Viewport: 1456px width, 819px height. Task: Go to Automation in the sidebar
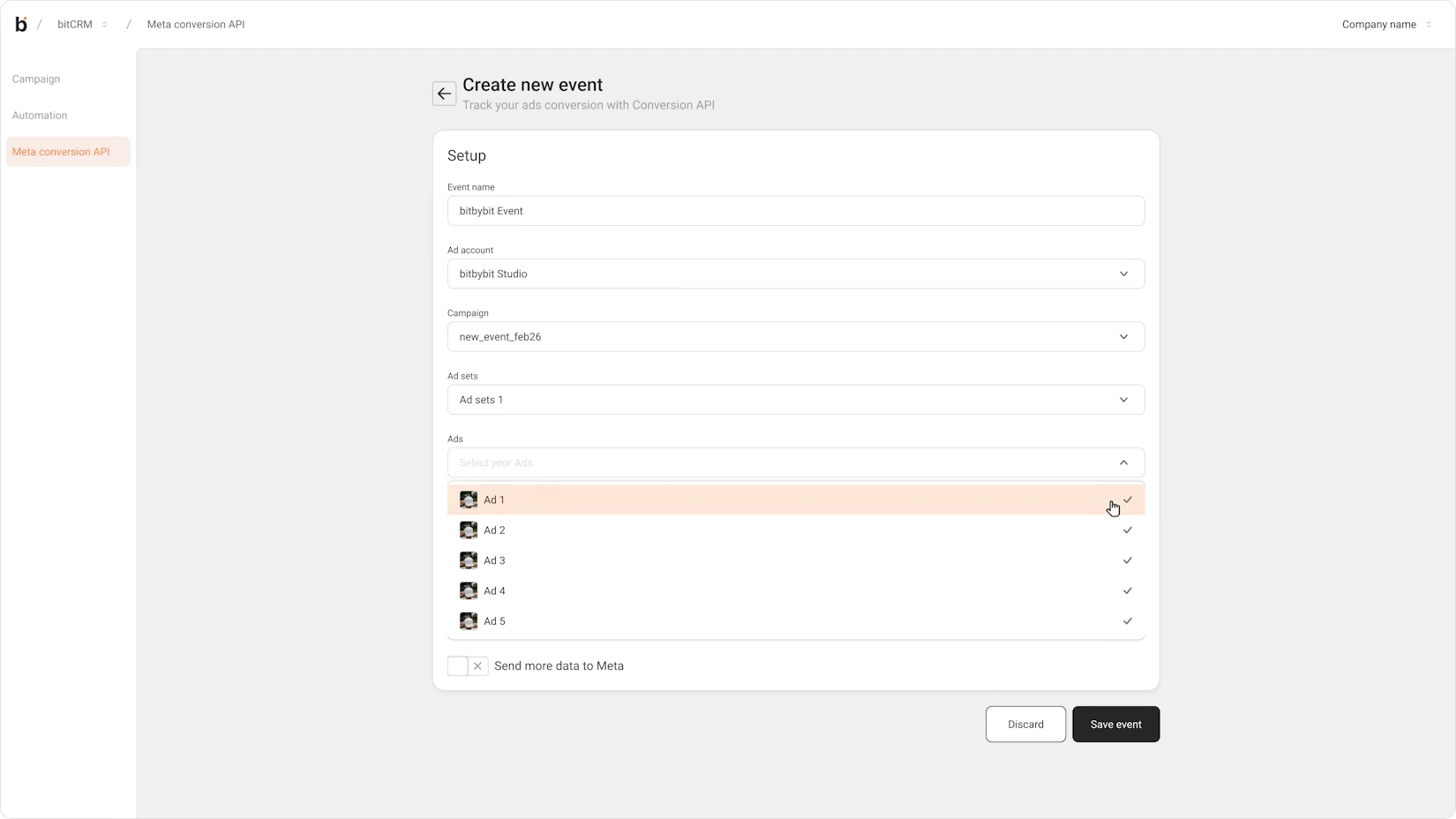pos(40,116)
